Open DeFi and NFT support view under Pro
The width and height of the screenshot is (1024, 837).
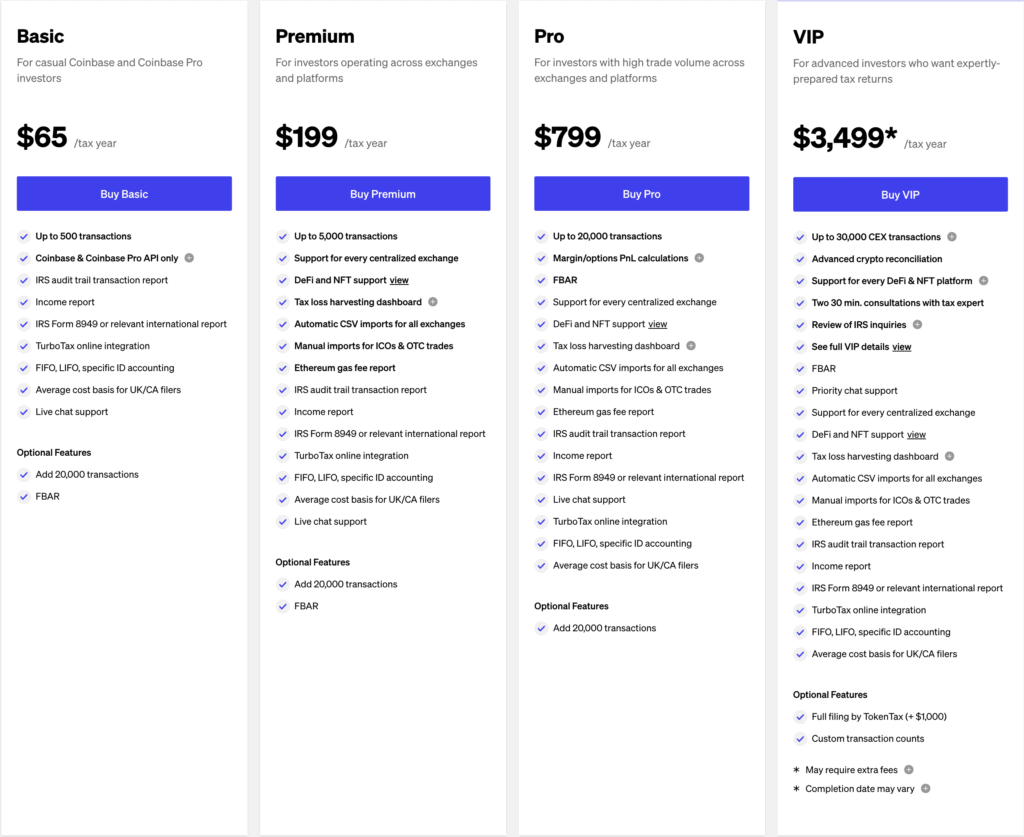[657, 325]
